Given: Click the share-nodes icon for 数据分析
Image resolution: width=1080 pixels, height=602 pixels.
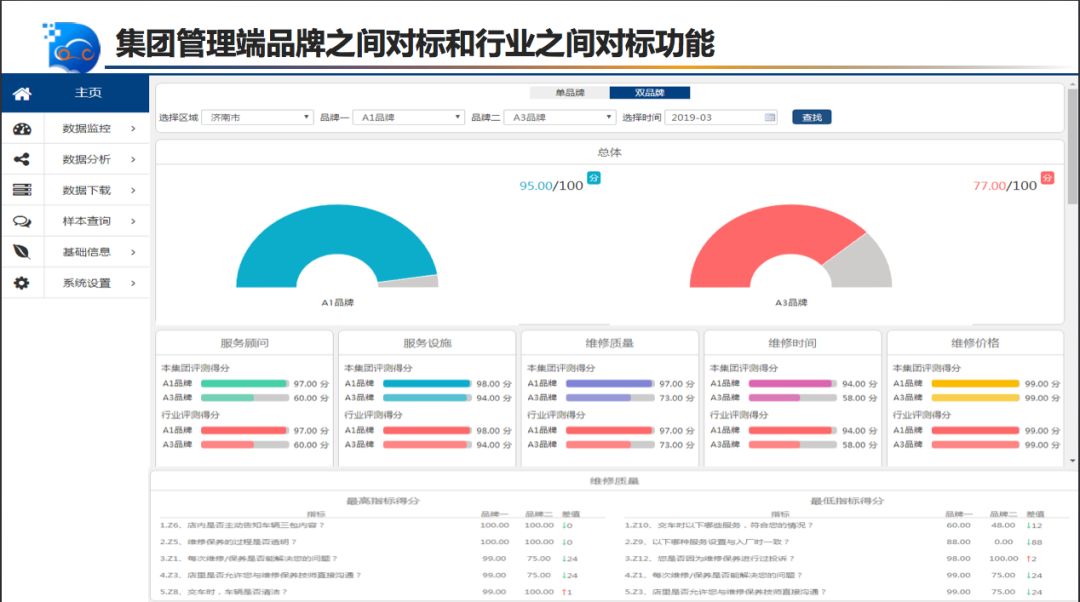Looking at the screenshot, I should tap(22, 160).
